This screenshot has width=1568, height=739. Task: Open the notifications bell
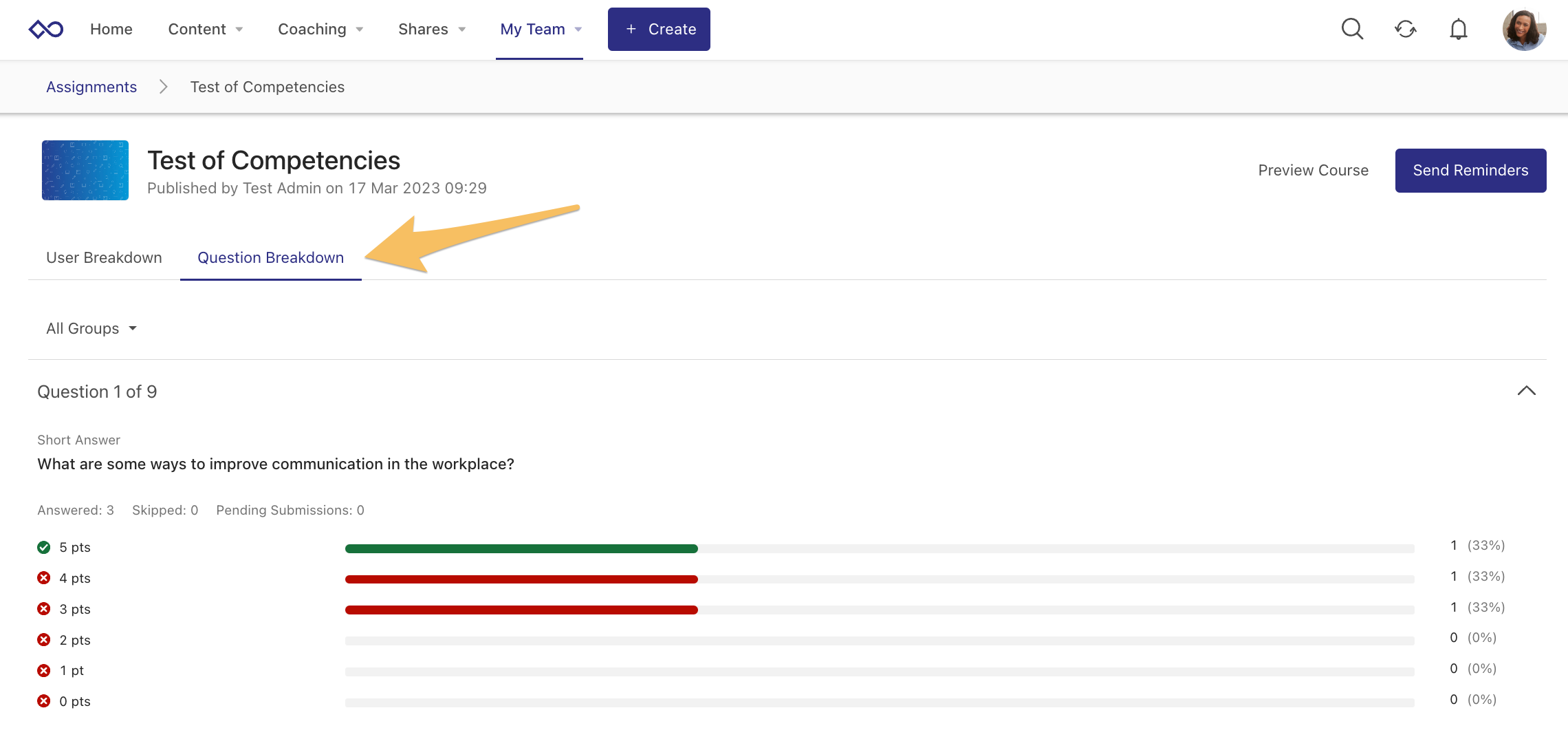pos(1458,29)
